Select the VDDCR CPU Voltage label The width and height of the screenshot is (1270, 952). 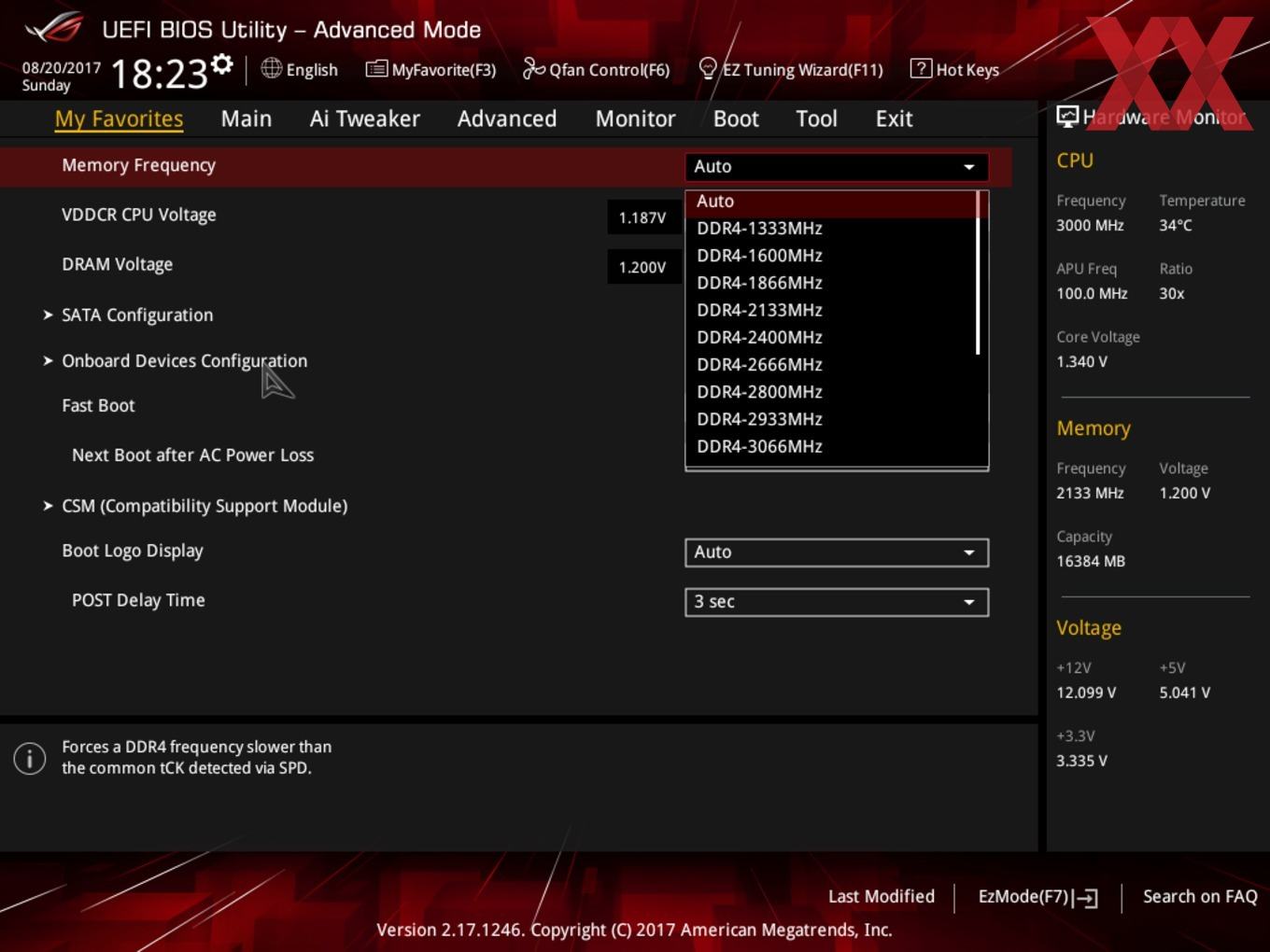tap(139, 215)
